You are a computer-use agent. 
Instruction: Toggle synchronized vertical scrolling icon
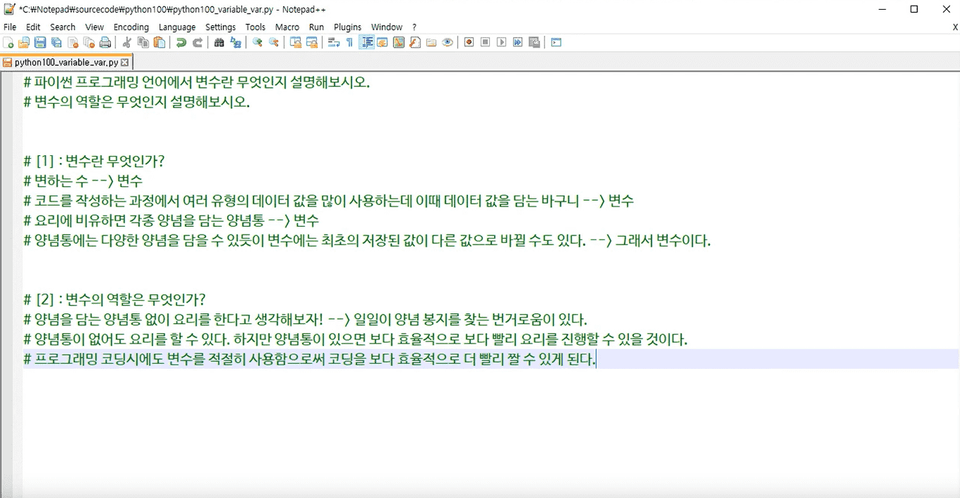point(296,42)
